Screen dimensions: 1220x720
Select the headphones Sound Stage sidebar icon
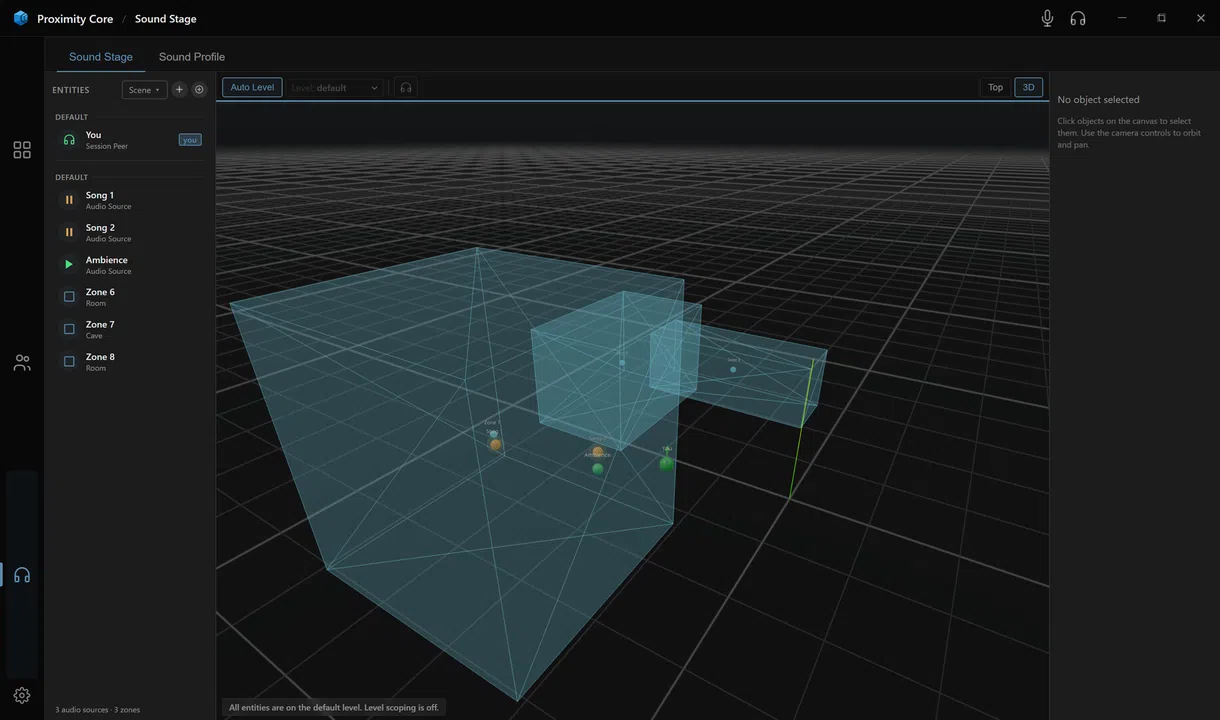(22, 575)
